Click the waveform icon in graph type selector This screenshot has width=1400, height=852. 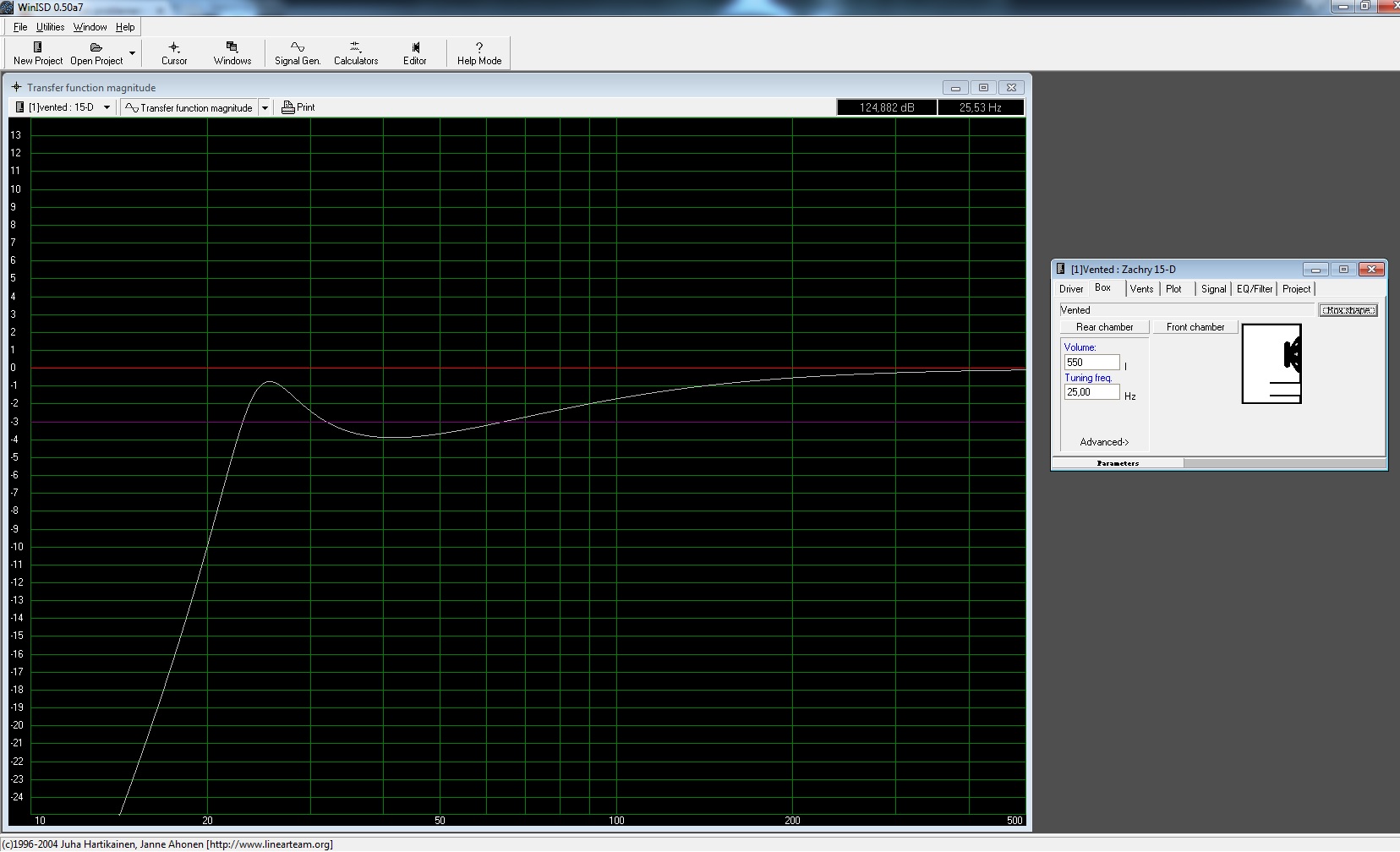tap(131, 107)
